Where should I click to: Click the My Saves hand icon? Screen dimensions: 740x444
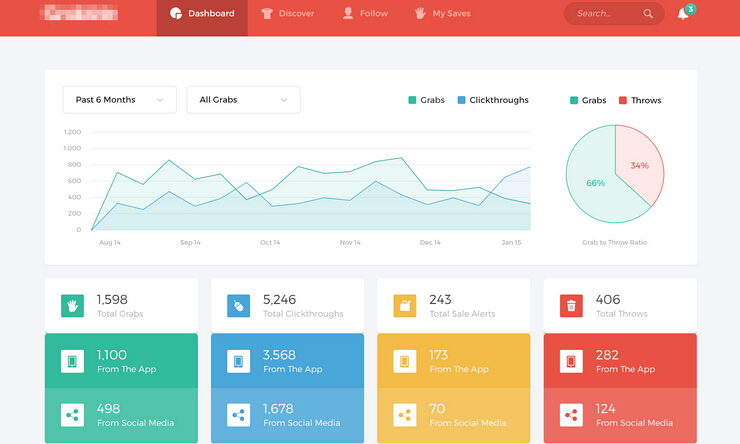coord(420,13)
